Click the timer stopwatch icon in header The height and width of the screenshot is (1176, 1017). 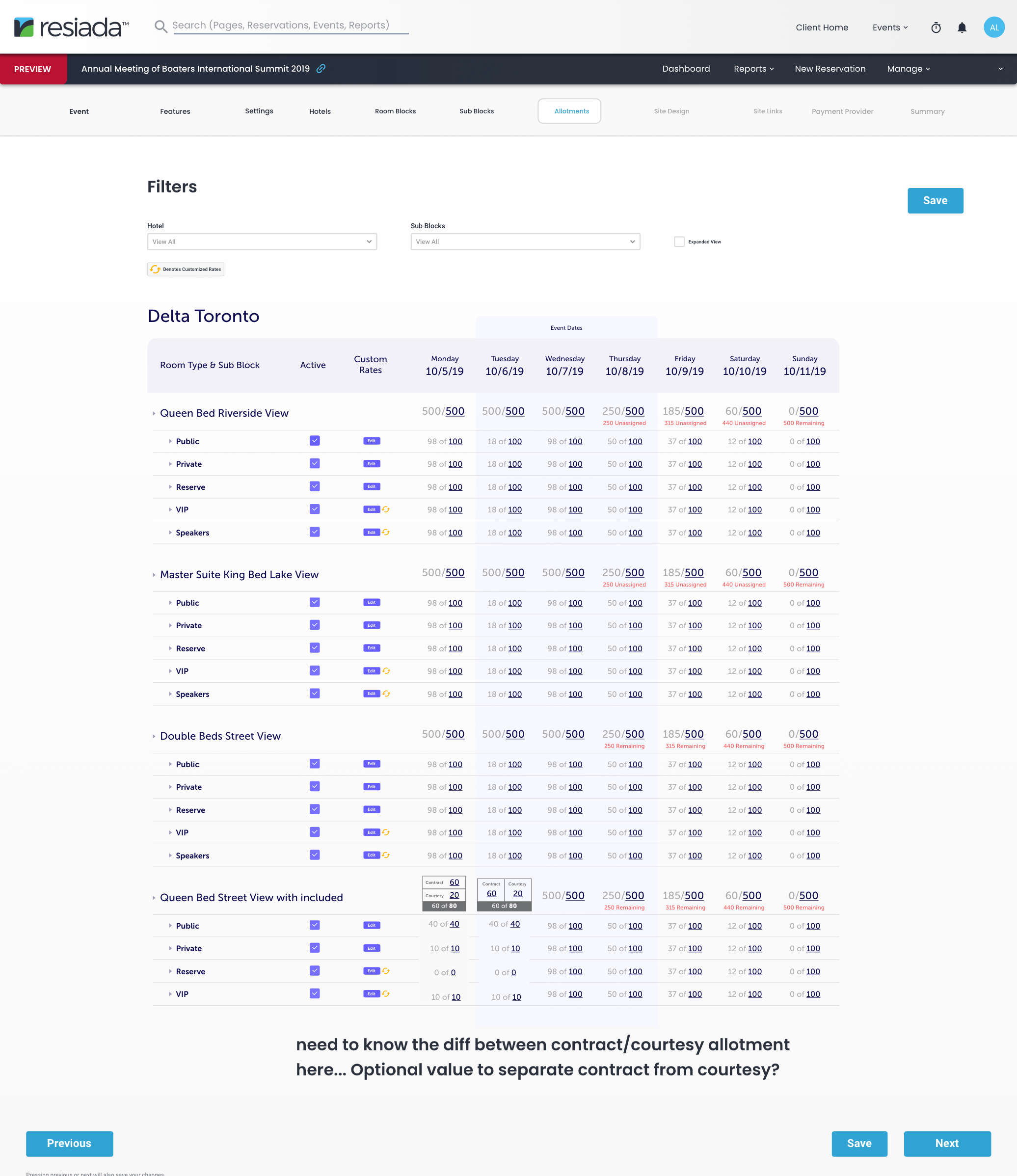pos(936,27)
